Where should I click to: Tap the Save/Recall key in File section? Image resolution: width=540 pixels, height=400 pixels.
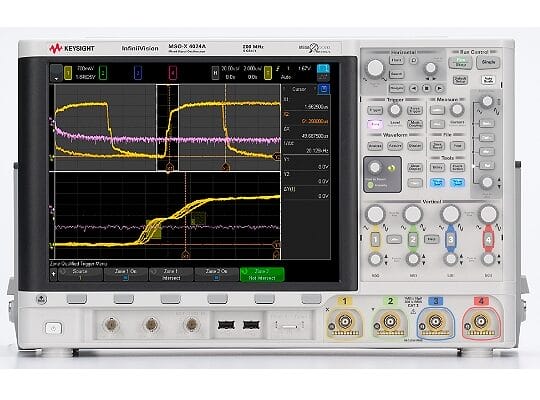coord(437,146)
